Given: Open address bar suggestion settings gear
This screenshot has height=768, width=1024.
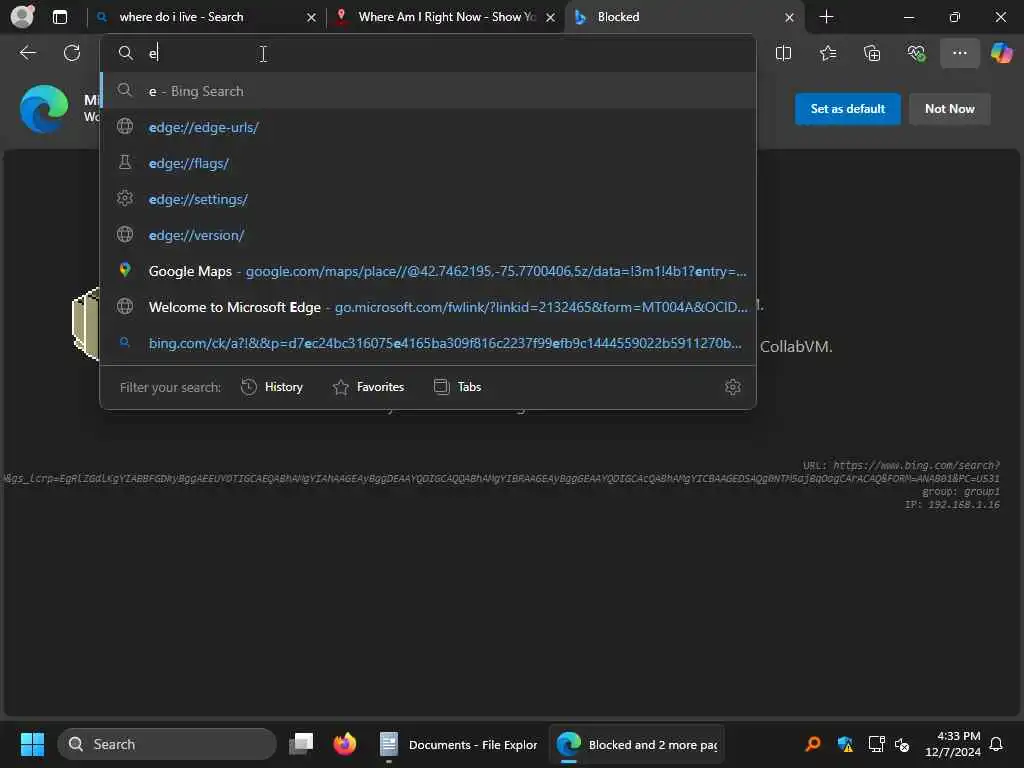Looking at the screenshot, I should point(732,387).
